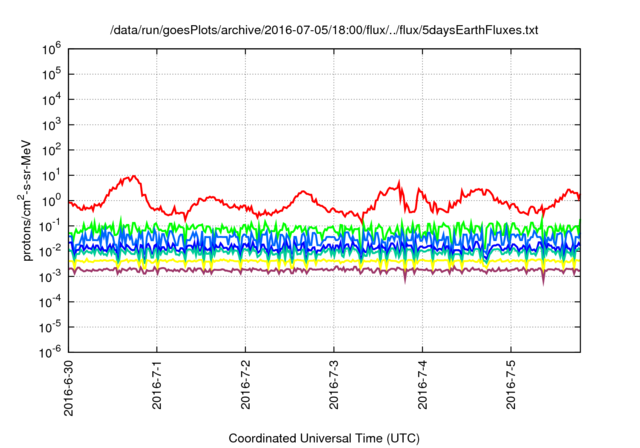Viewport: 640px width, 448px height.
Task: Click the '2016-7-5' date tick label
Action: [x=511, y=384]
